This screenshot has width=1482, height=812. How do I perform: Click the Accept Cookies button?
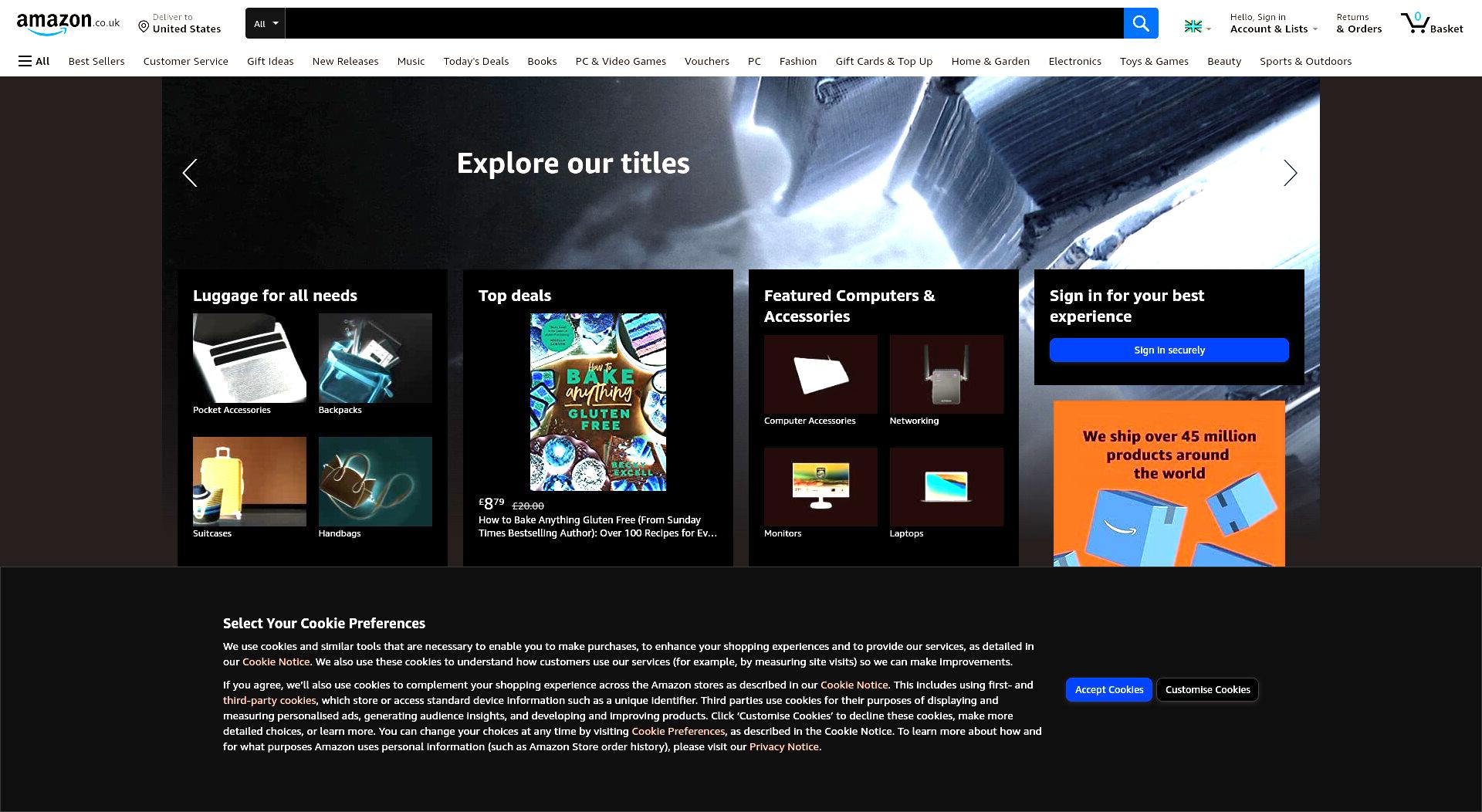tap(1108, 690)
